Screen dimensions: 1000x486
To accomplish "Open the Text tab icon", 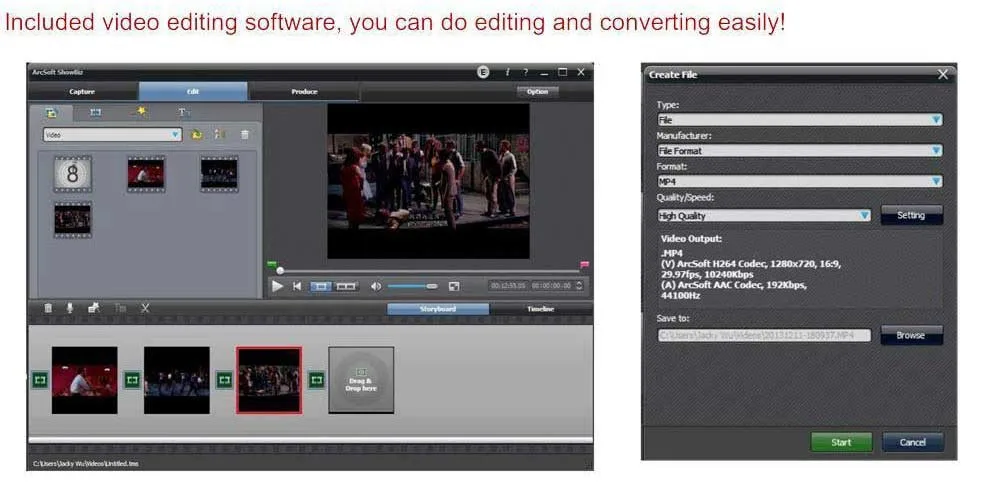I will [x=184, y=113].
